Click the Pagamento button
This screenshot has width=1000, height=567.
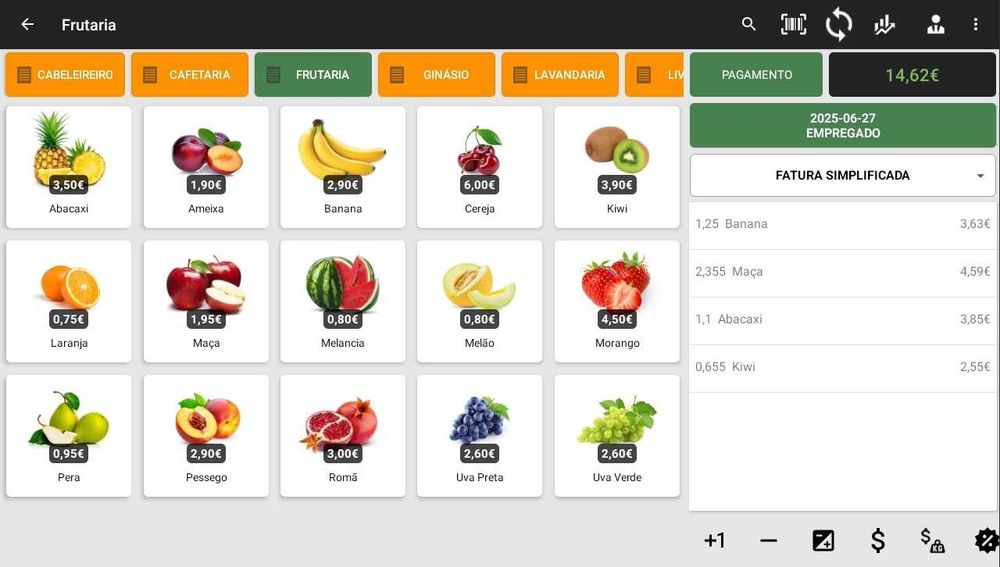pos(756,75)
